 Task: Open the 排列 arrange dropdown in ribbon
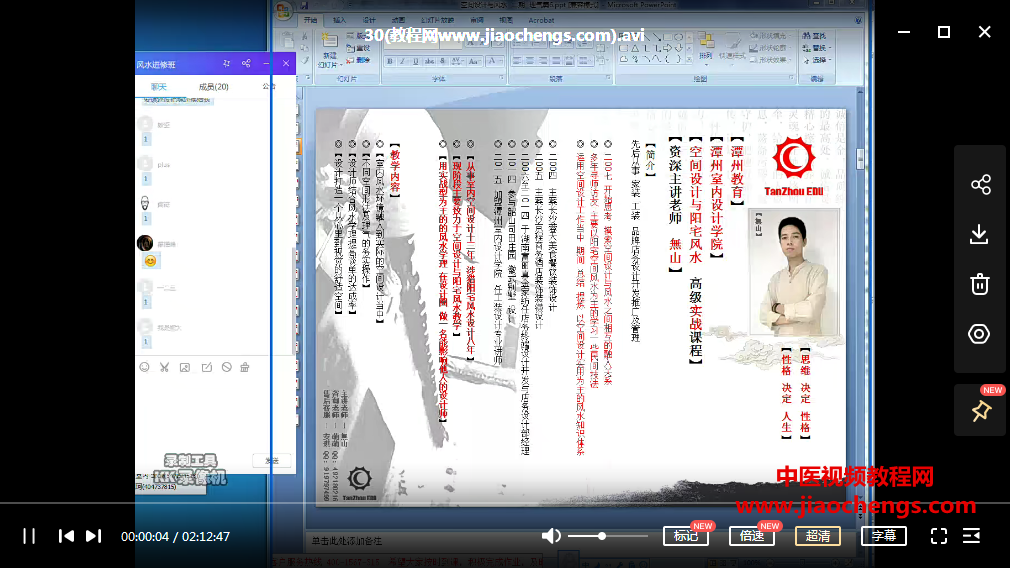707,47
